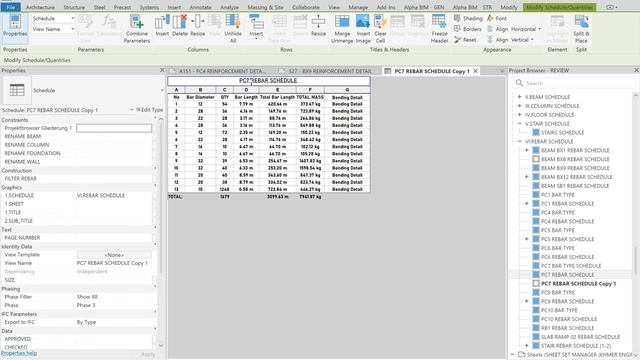640x360 pixels.
Task: Click the Schedule type thumbnail in Properties
Action: click(17, 90)
